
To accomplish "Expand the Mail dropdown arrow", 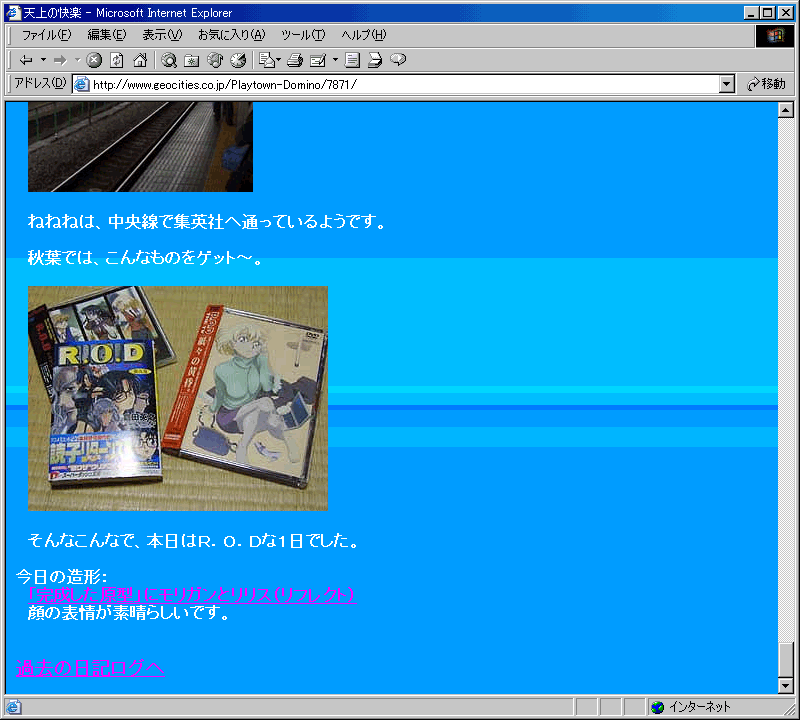I will pos(279,60).
